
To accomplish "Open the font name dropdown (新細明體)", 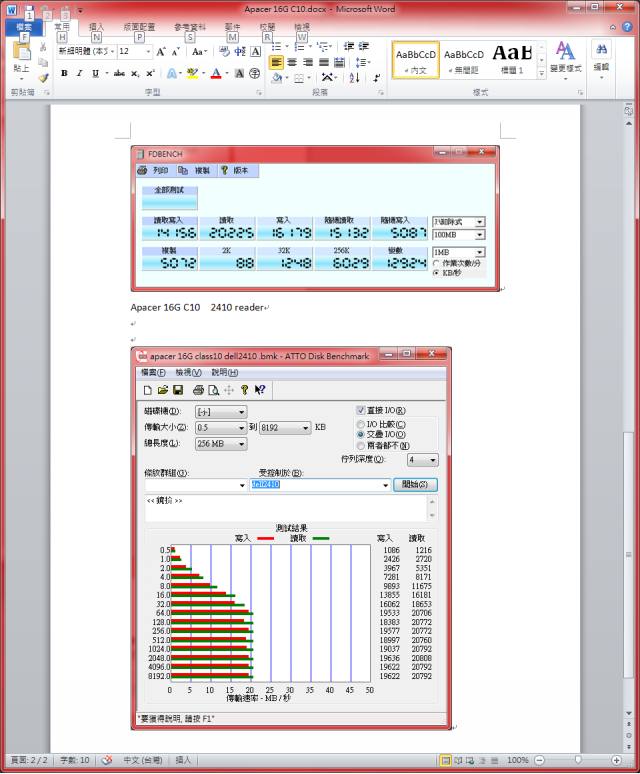I will coord(113,51).
